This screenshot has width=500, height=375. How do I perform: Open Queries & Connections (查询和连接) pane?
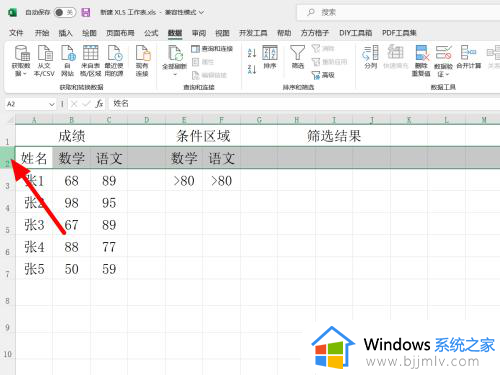click(x=212, y=49)
